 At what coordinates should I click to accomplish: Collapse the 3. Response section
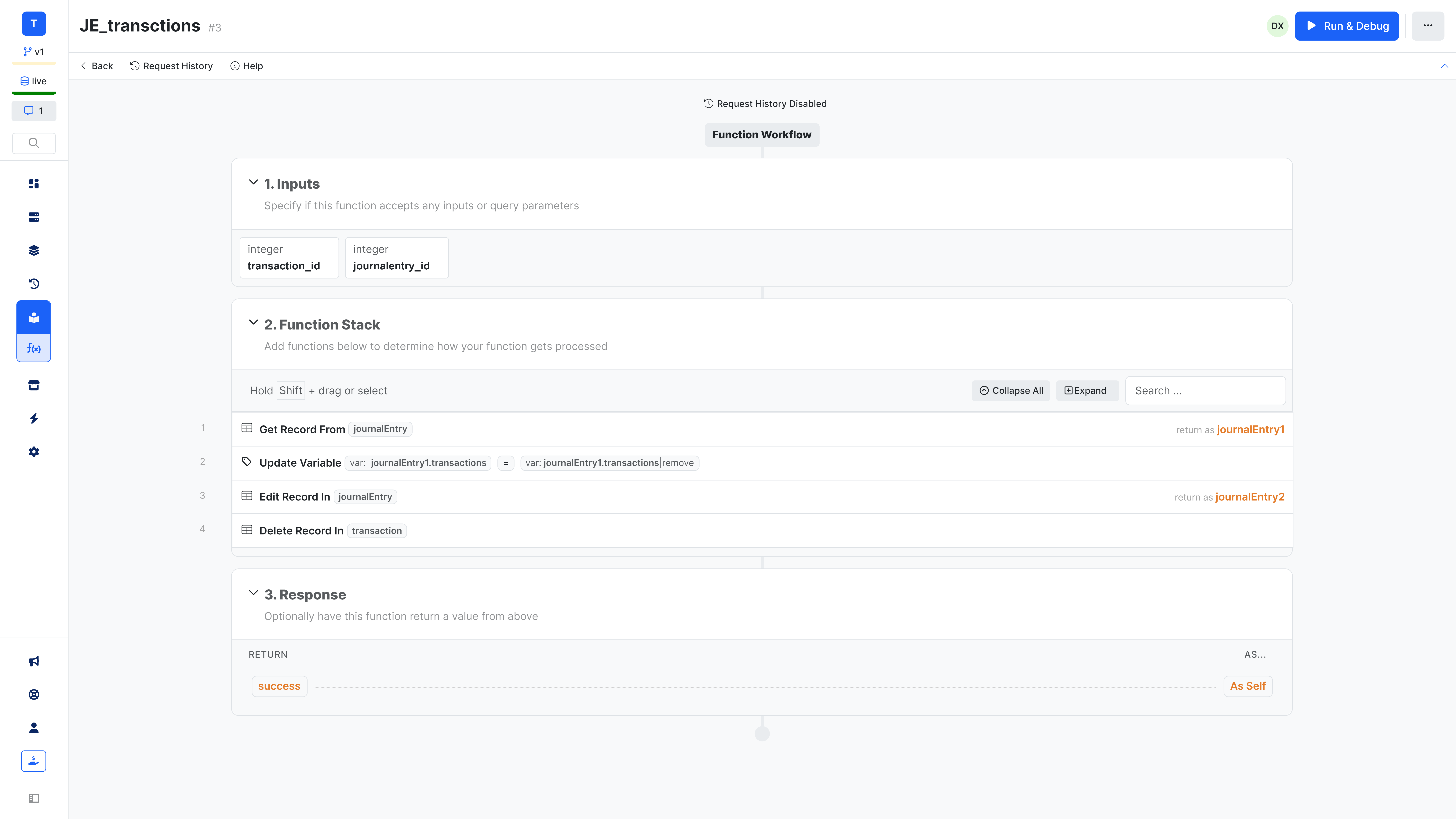pyautogui.click(x=253, y=593)
